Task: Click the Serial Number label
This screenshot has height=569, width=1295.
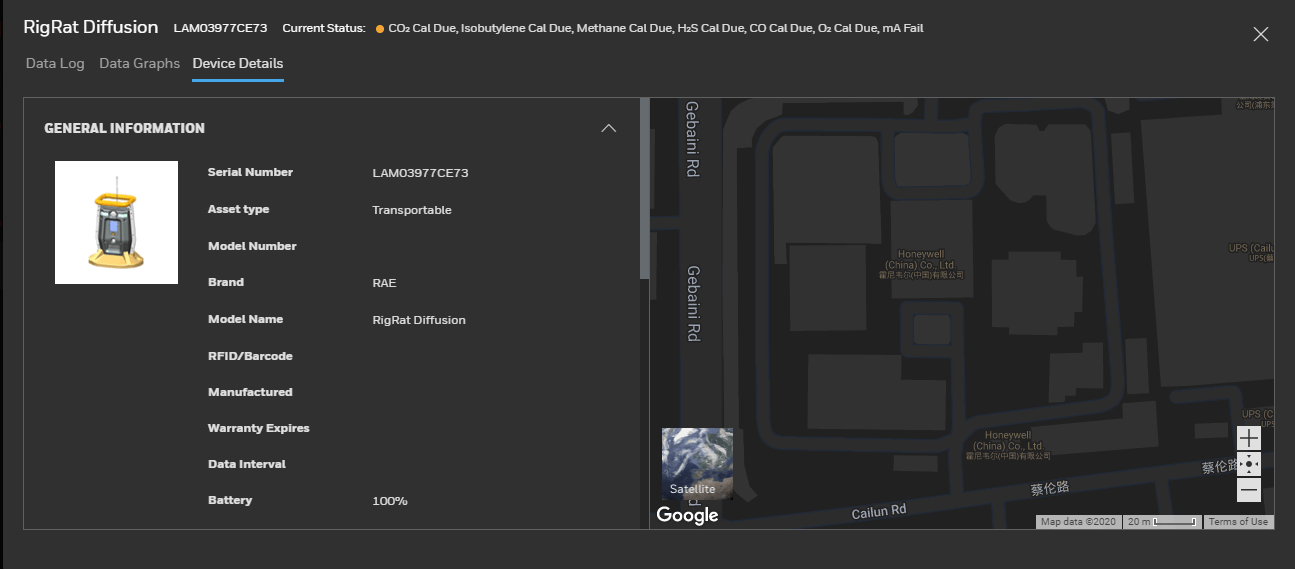Action: [x=250, y=172]
